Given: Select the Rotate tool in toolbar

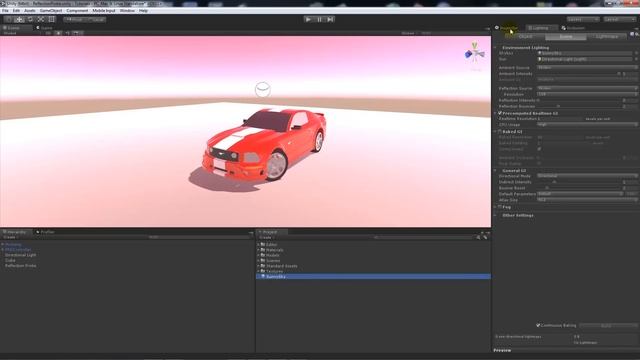Looking at the screenshot, I should coord(30,19).
